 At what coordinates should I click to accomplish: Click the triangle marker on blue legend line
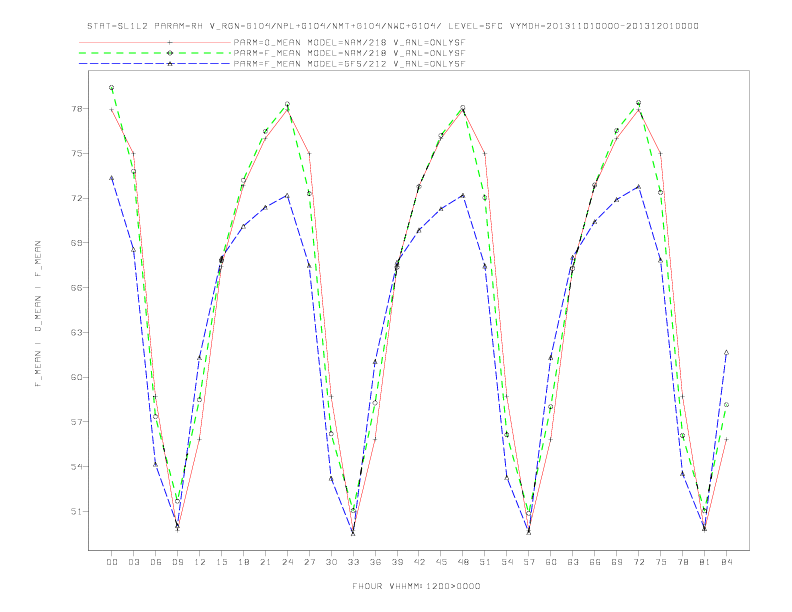170,64
